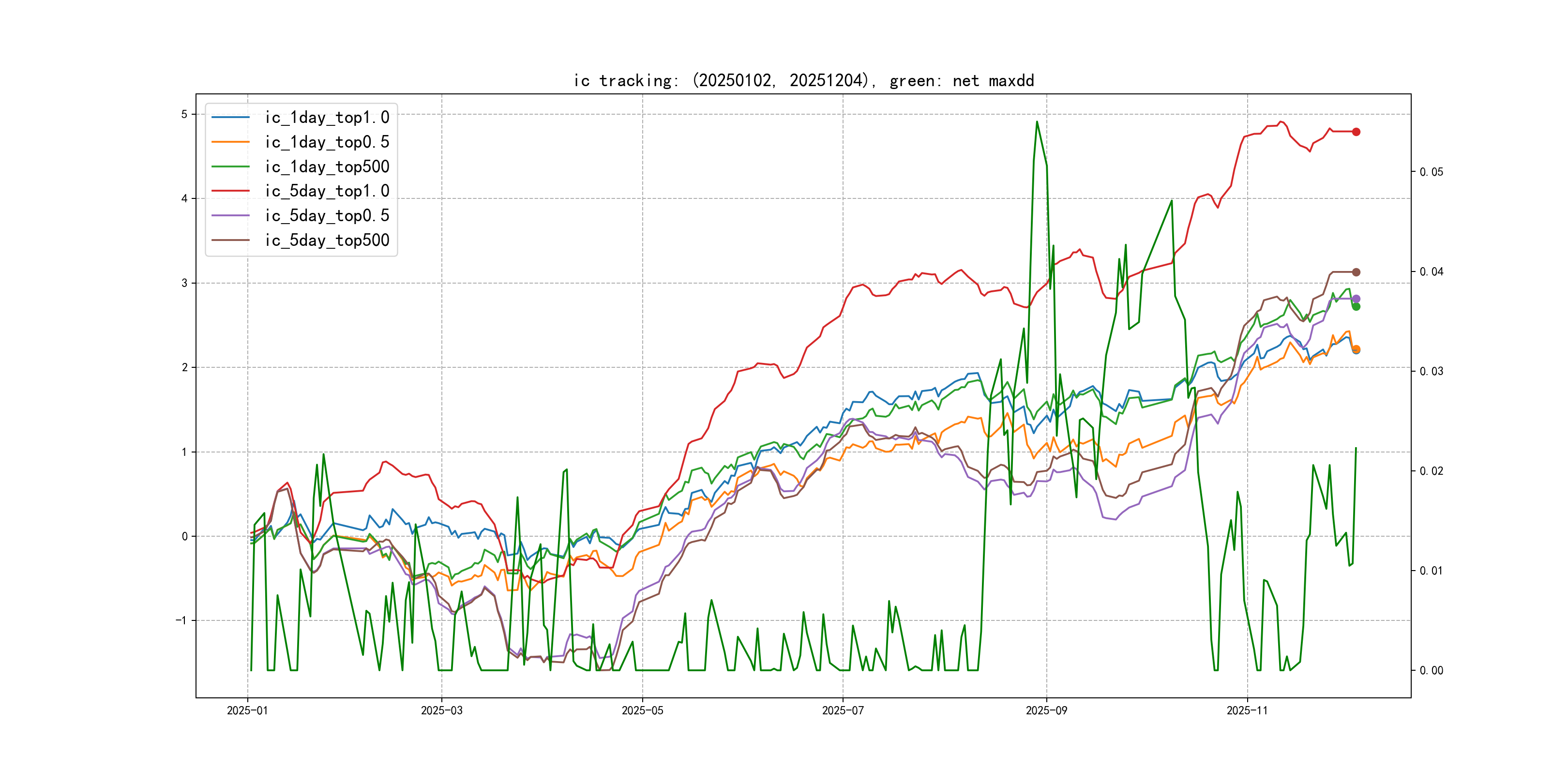Click the chart title text
Image resolution: width=1568 pixels, height=784 pixels.
[x=803, y=80]
